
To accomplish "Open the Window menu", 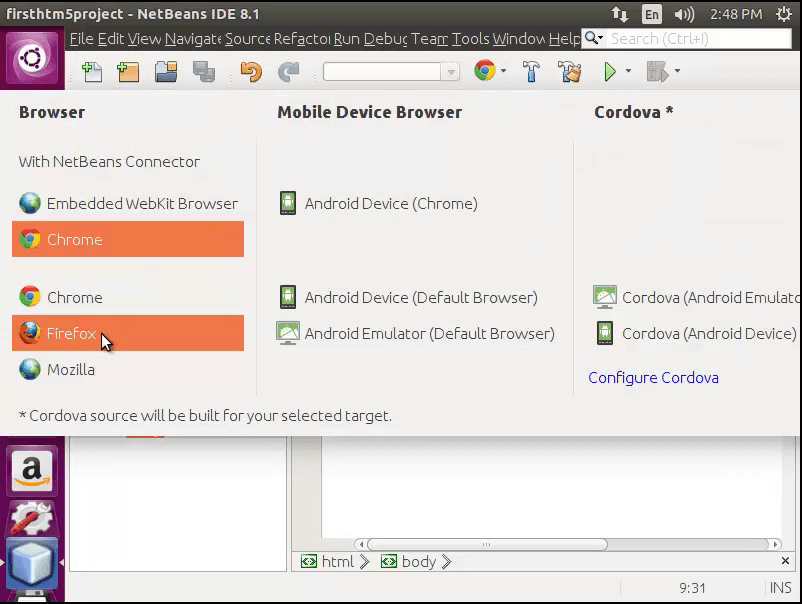I will point(519,39).
